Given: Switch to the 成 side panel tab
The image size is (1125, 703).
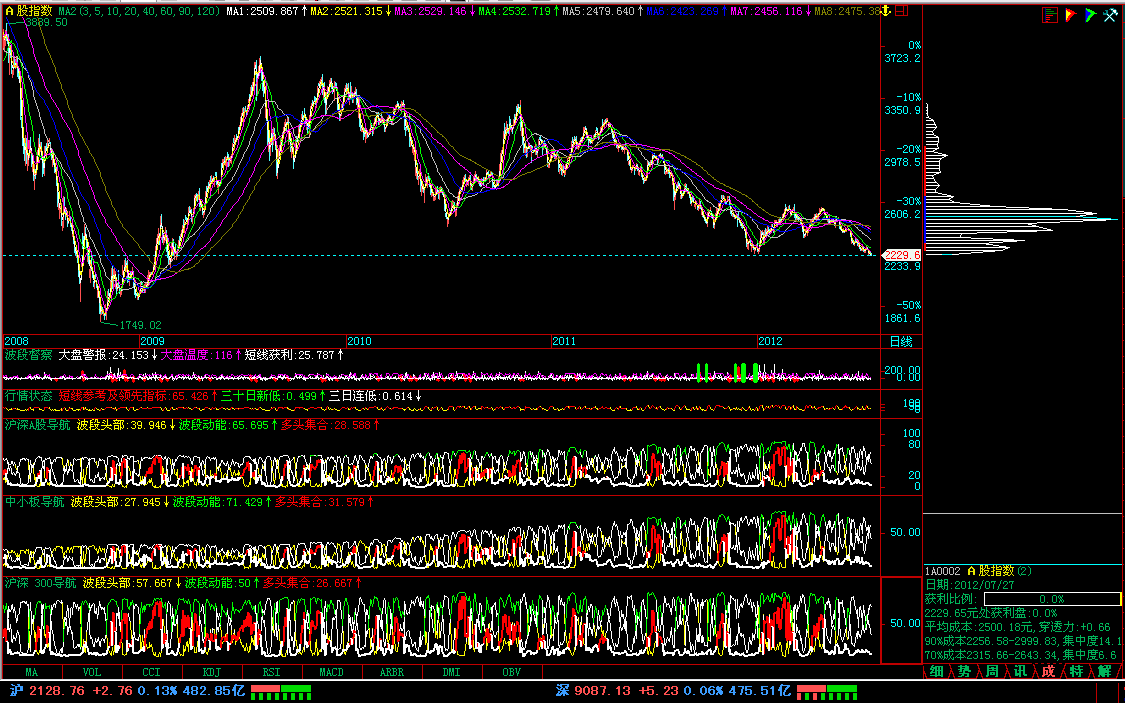Looking at the screenshot, I should click(1048, 671).
